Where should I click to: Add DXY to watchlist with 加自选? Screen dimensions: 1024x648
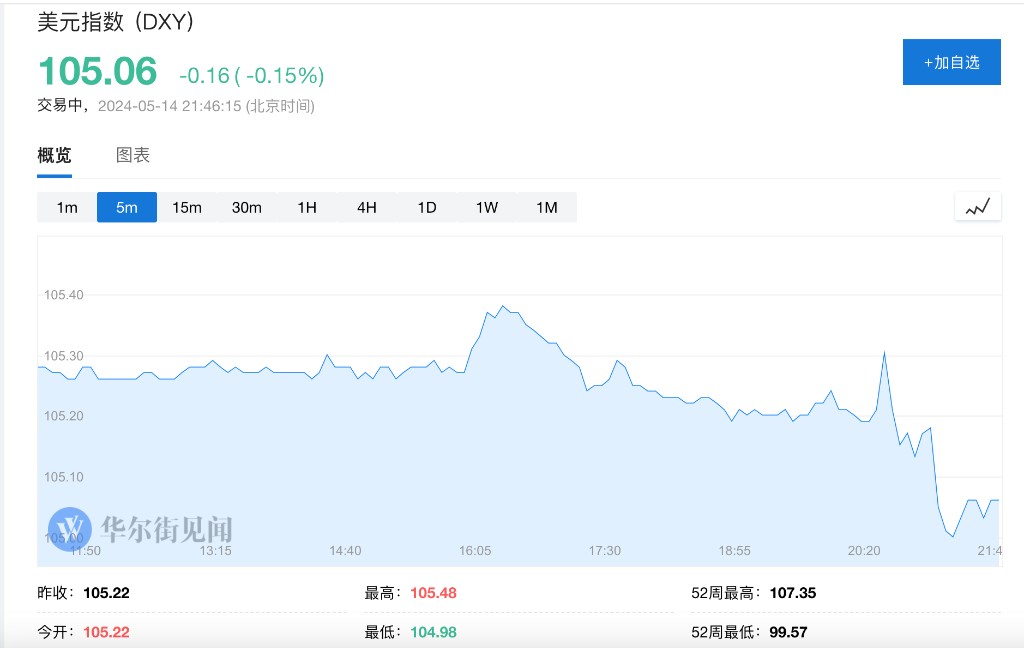[951, 62]
